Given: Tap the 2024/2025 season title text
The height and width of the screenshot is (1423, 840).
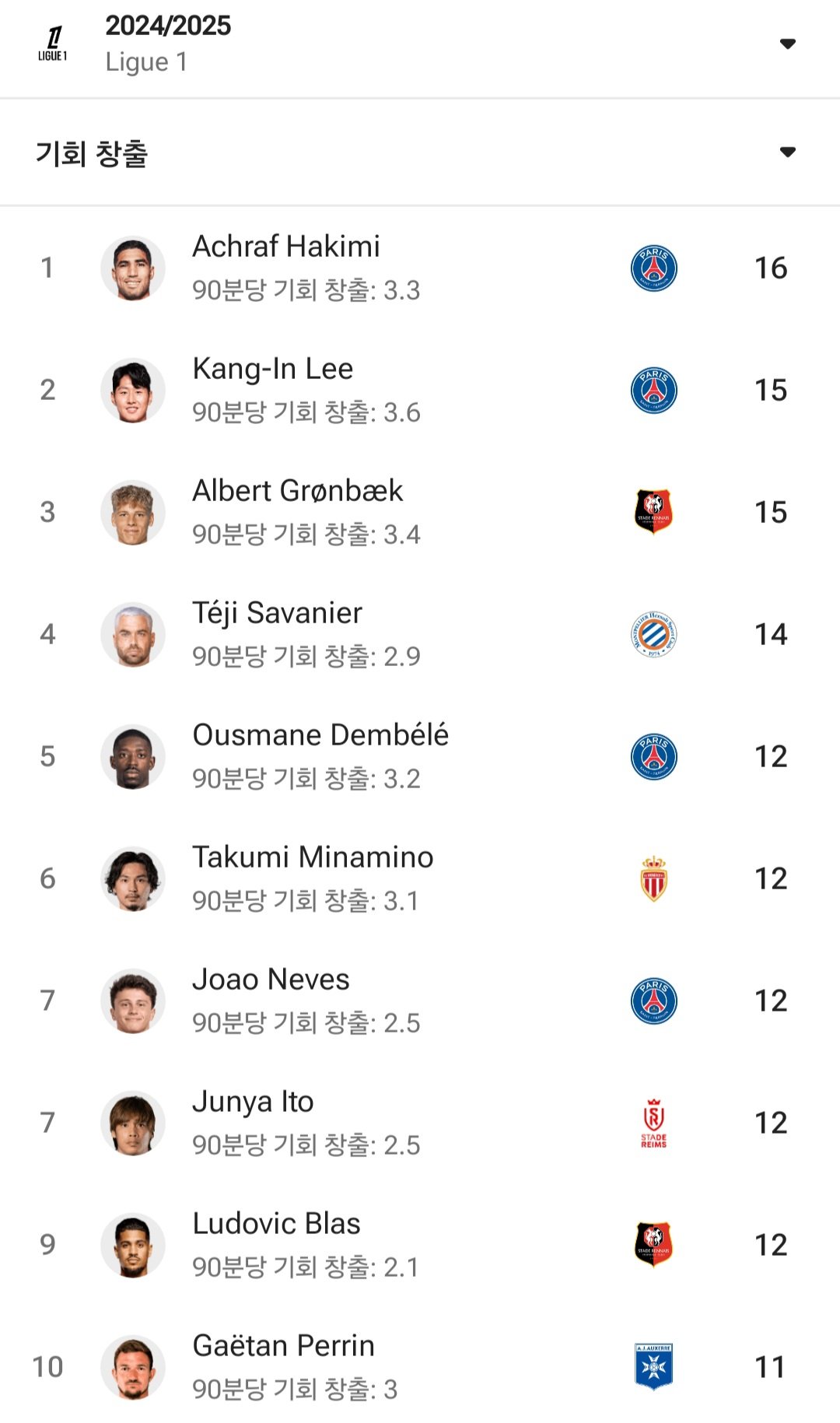Looking at the screenshot, I should pos(168,26).
